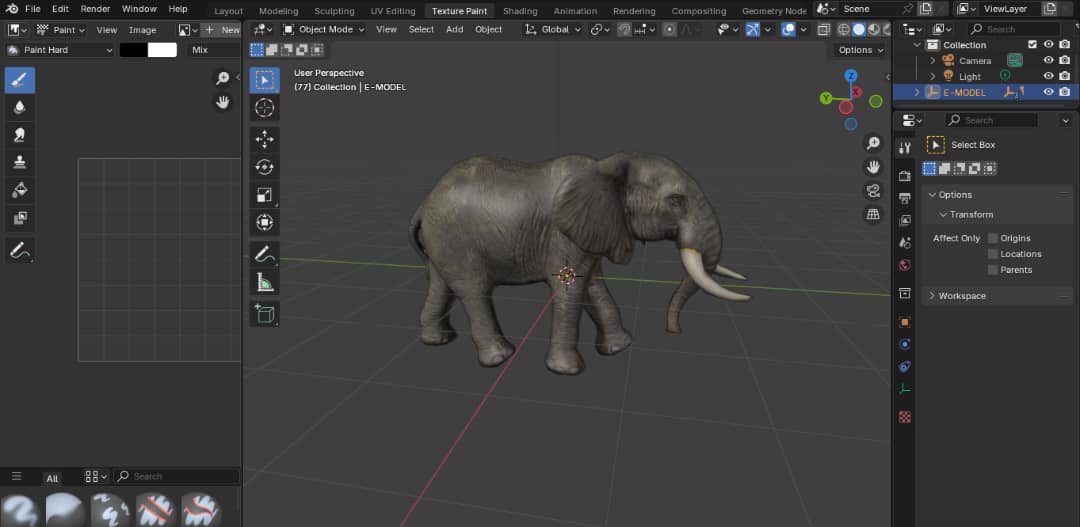Click the blue Z axis on navigation gizmo
Screen dimensions: 1080x527
coord(851,76)
